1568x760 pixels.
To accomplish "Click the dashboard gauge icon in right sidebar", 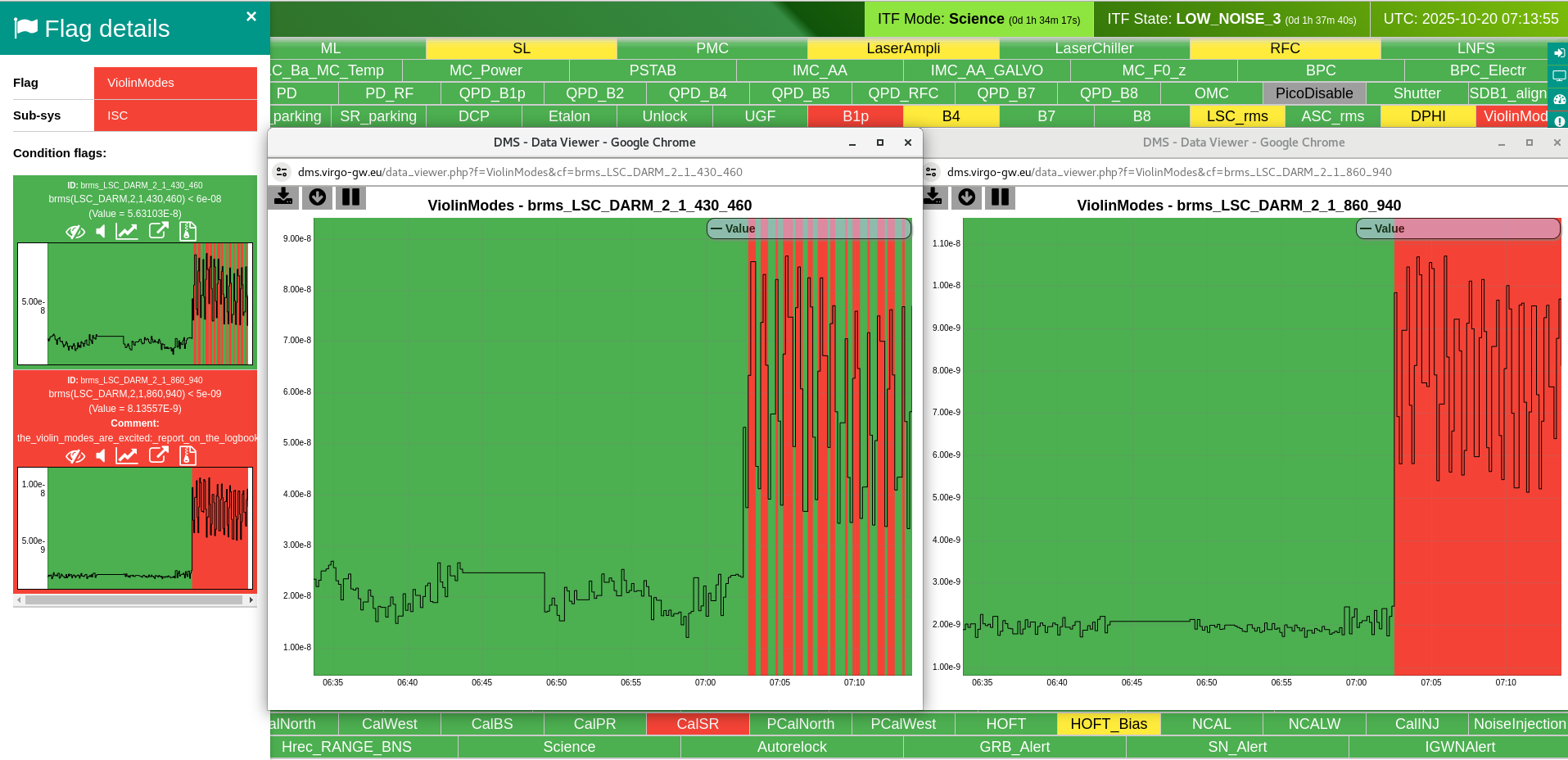I will pos(1559,99).
